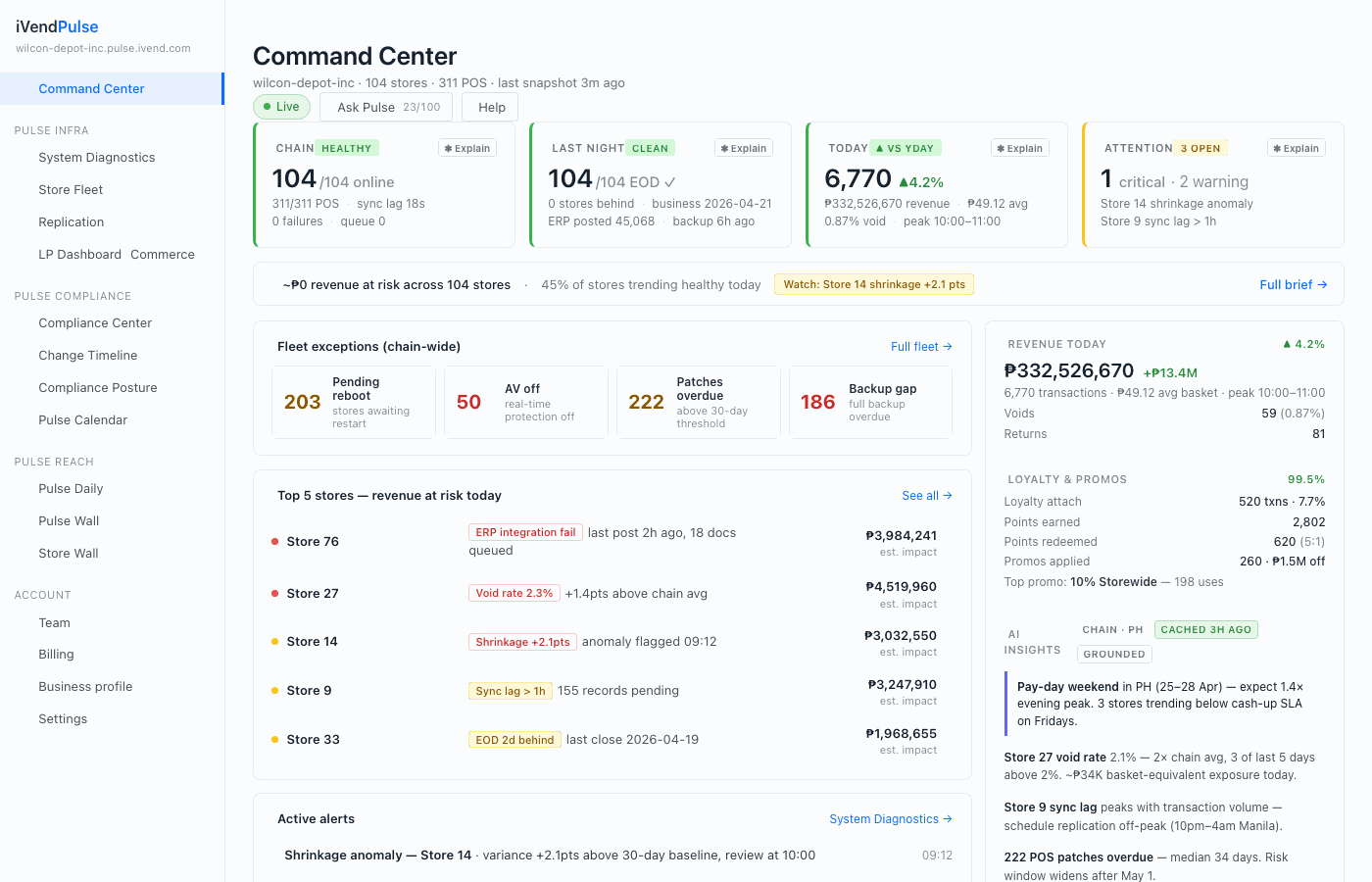Click the 3 OPEN attention badge

[1200, 148]
